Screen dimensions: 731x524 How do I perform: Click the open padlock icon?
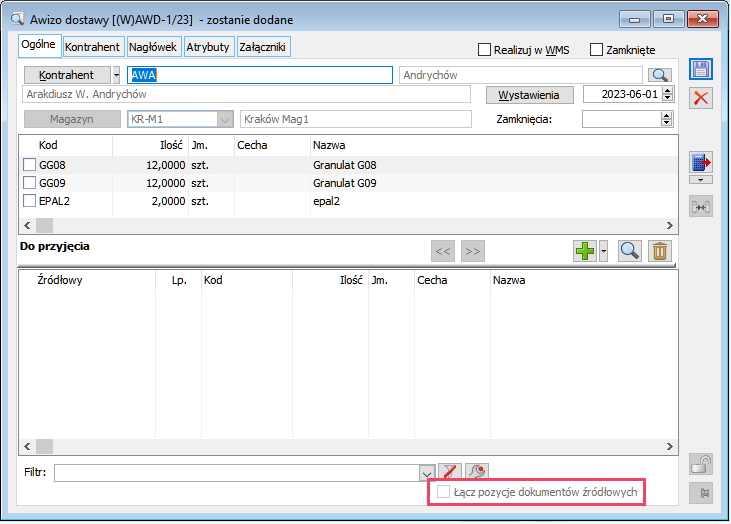(x=701, y=464)
